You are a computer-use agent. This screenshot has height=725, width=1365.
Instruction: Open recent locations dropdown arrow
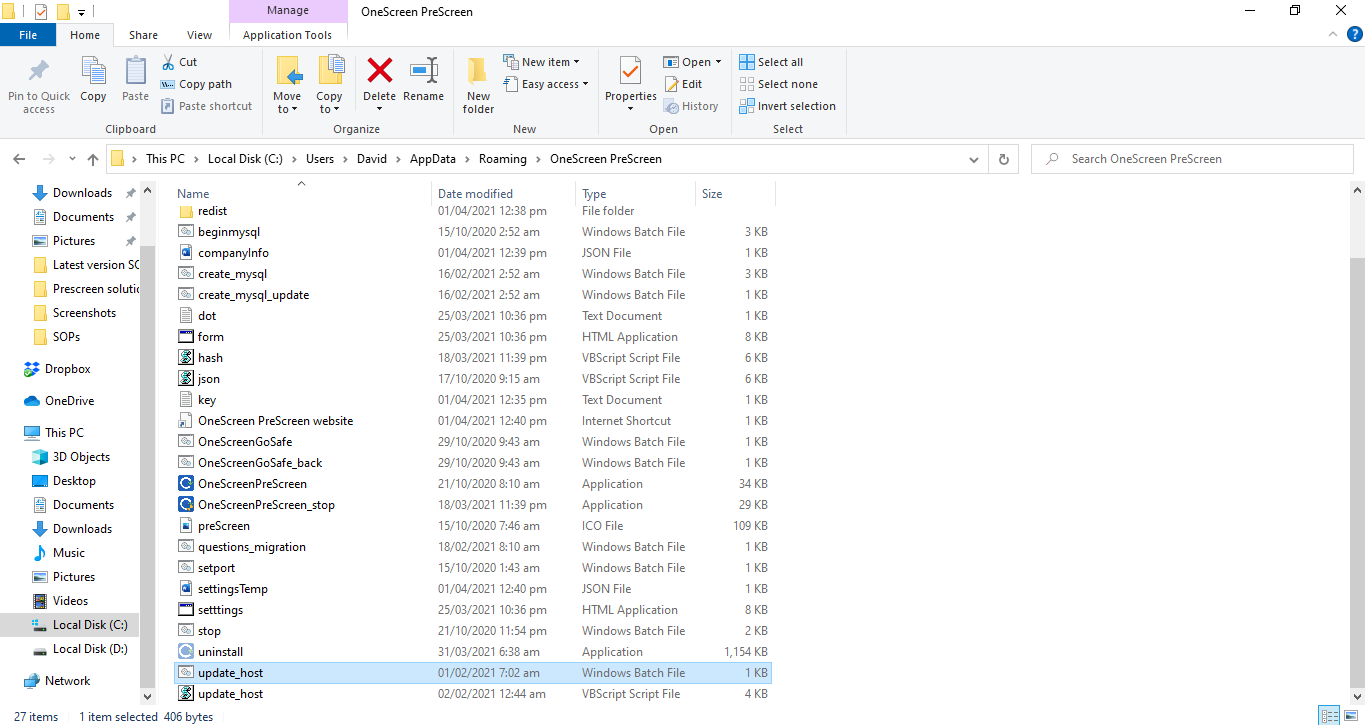pos(72,159)
